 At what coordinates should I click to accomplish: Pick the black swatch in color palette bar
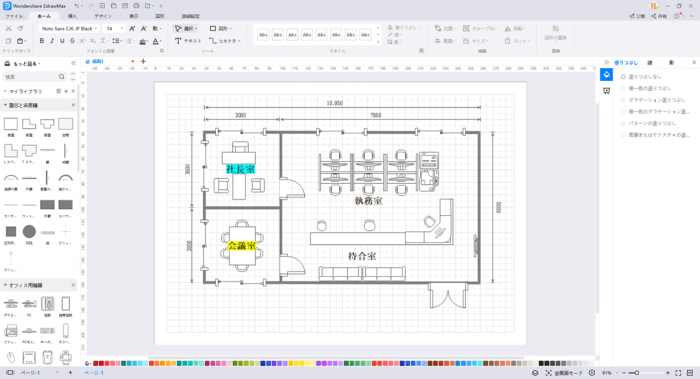(542, 364)
